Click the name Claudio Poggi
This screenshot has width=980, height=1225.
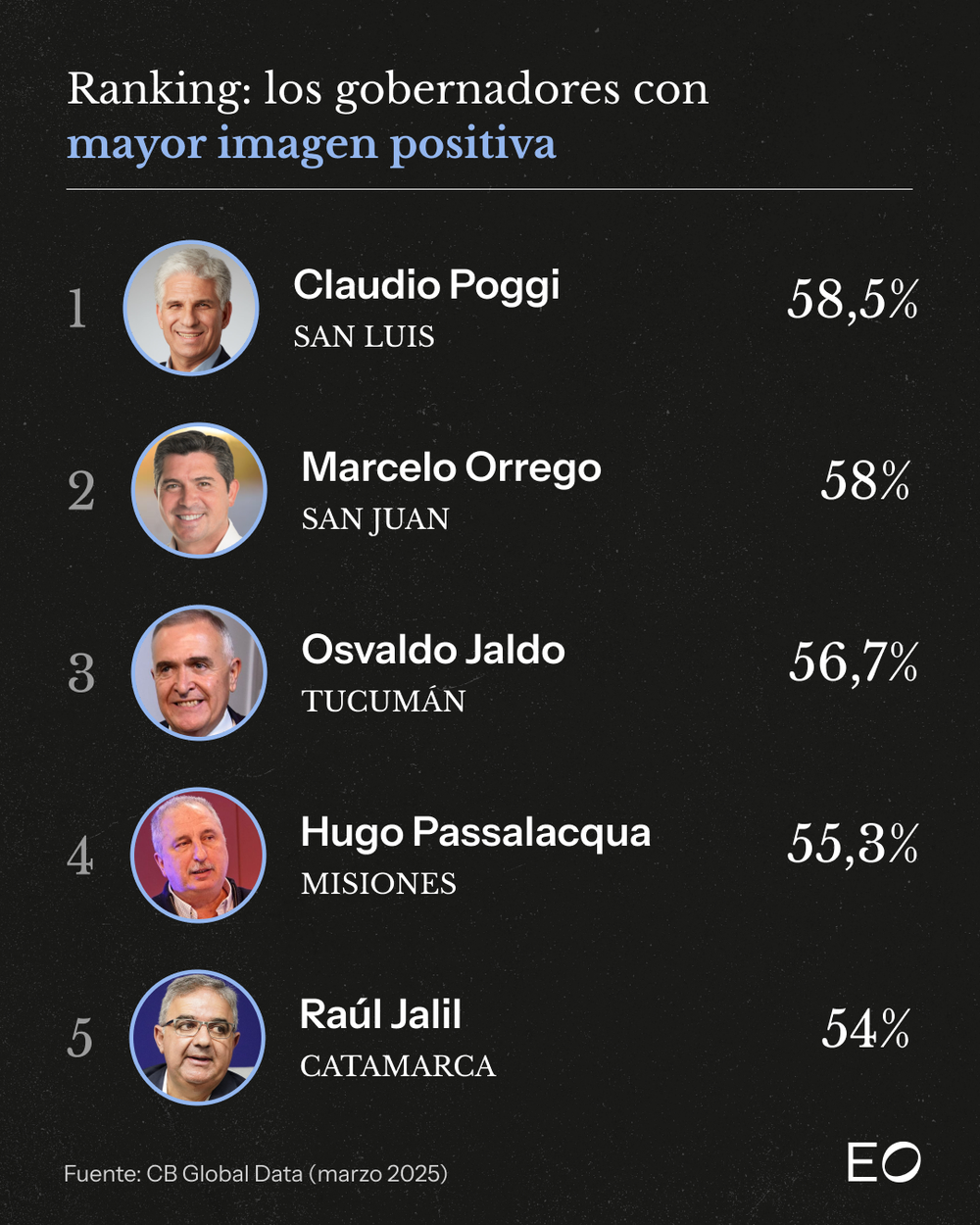coord(426,285)
